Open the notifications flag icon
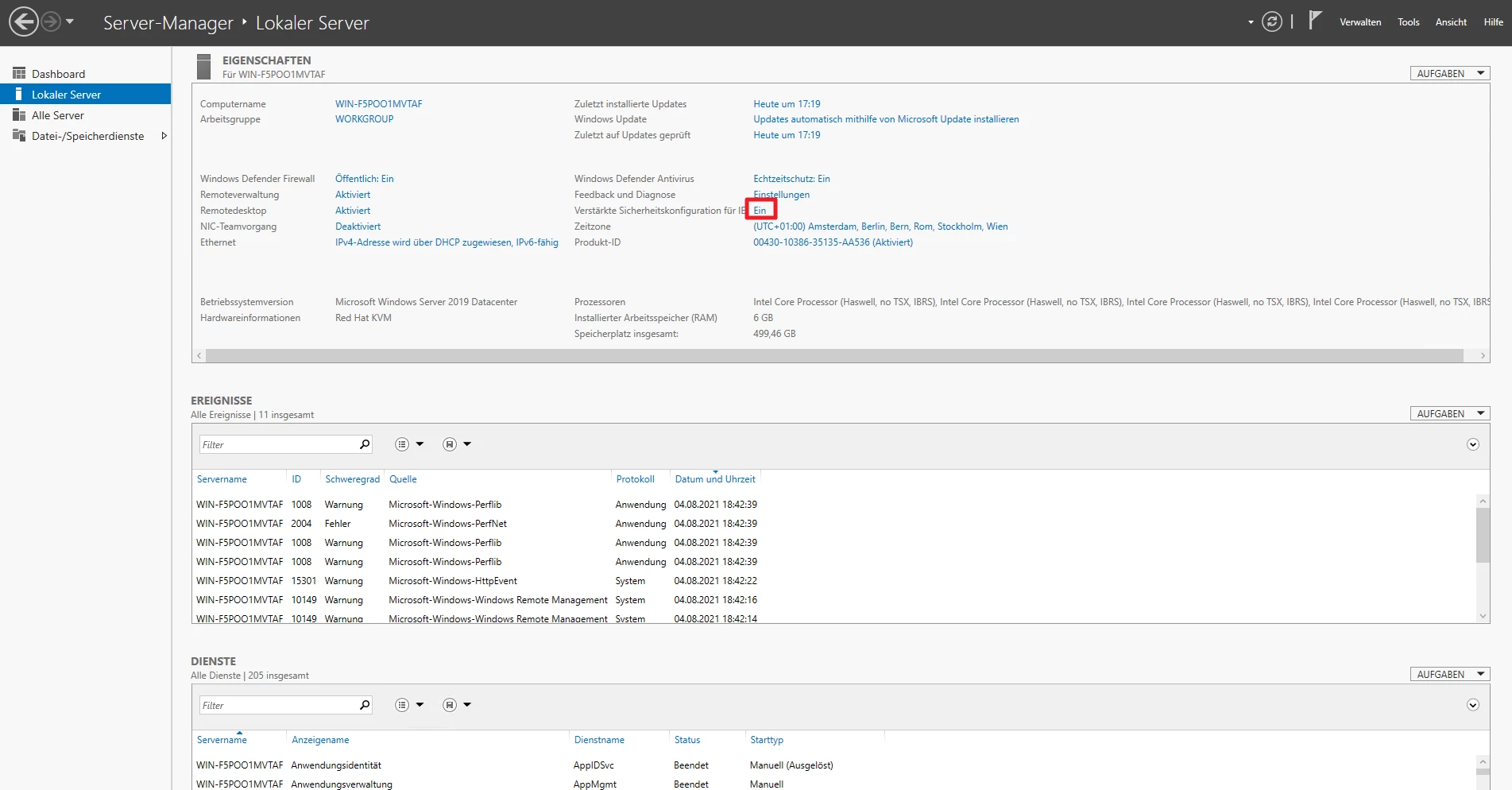Screen dimensions: 1512x790 (1315, 21)
